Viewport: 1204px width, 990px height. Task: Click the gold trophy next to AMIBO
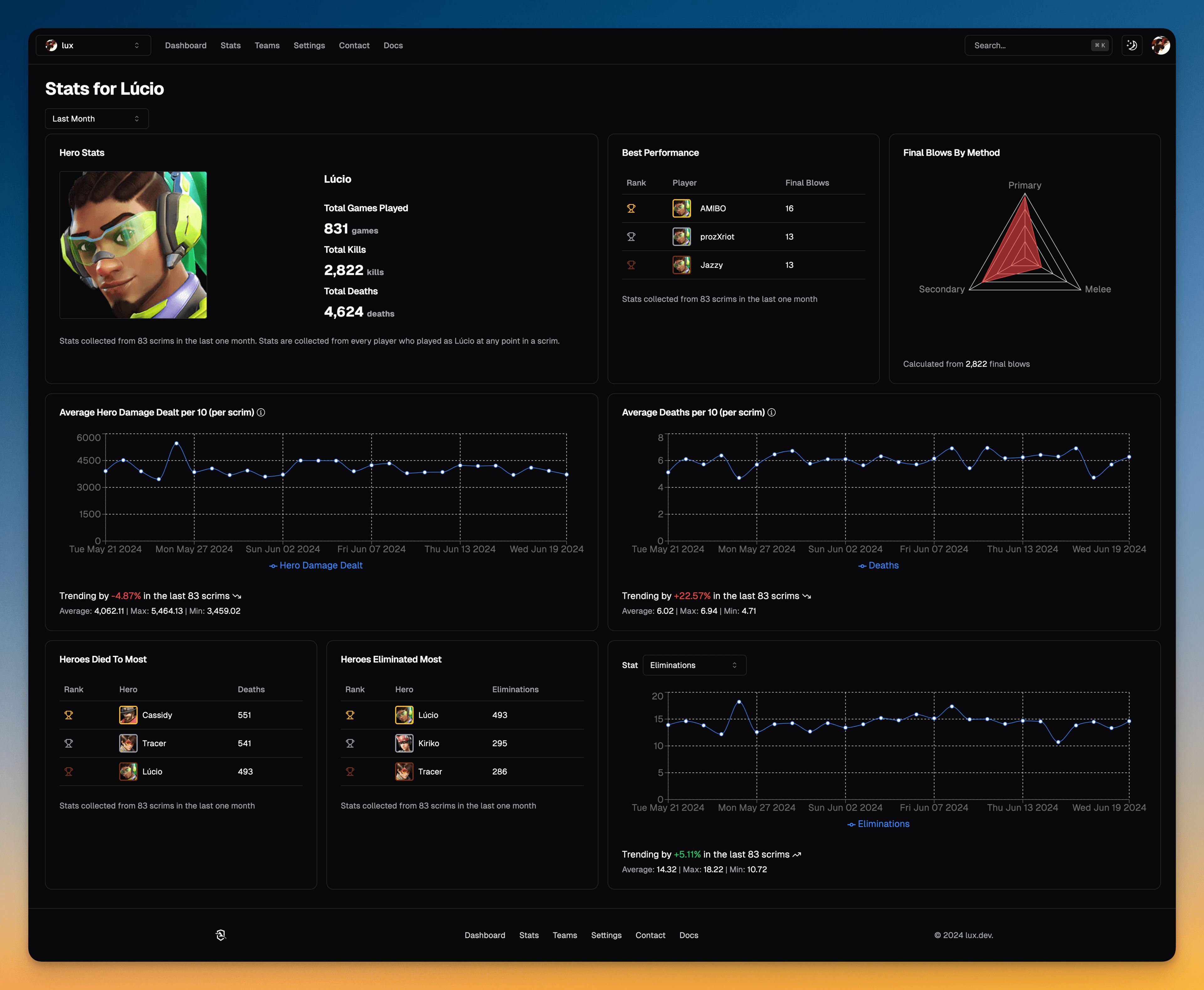631,208
